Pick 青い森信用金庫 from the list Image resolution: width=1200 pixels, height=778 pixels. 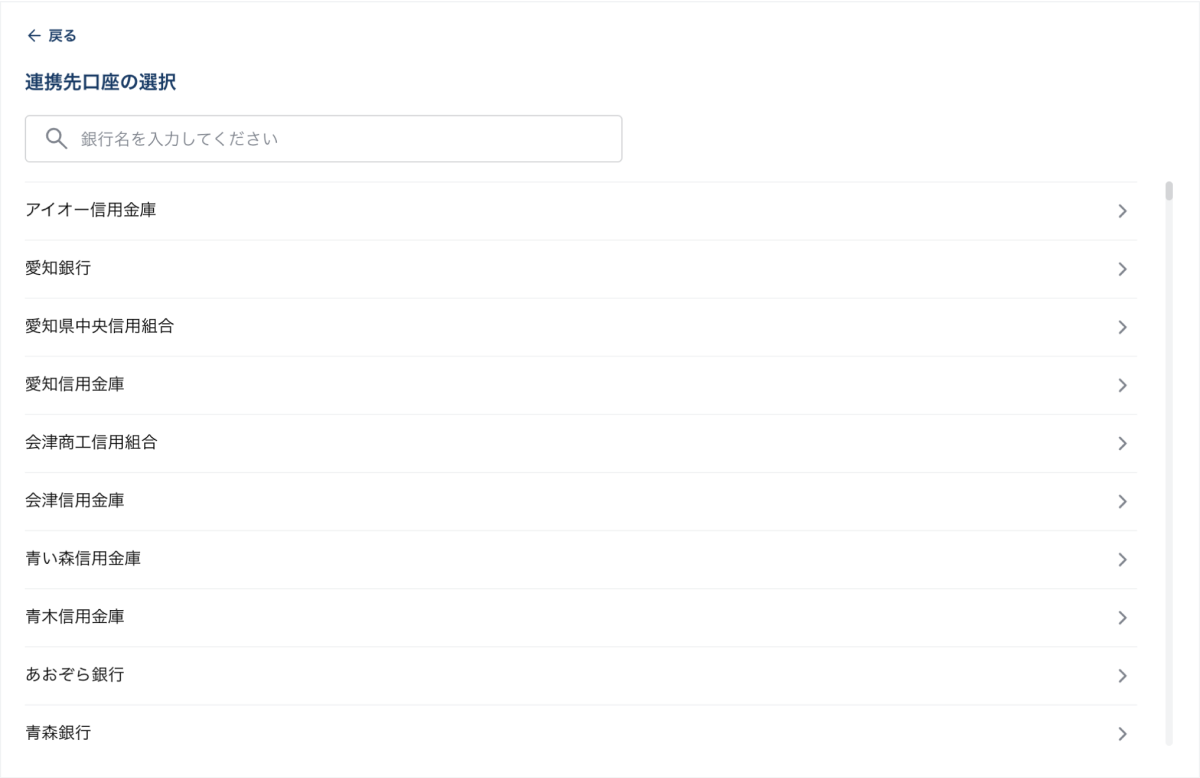pos(82,559)
